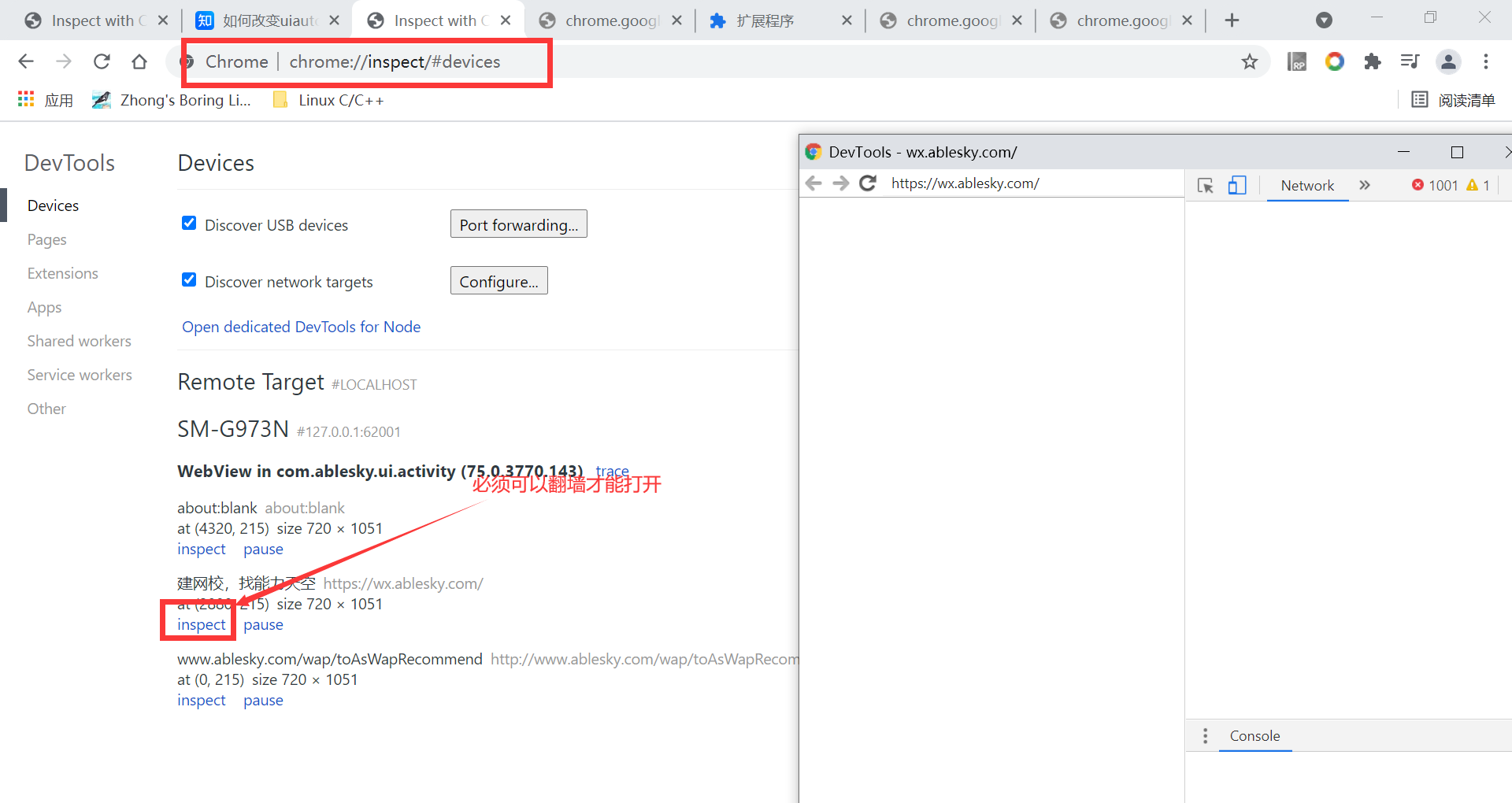
Task: Open dedicated DevTools for Node
Action: [x=301, y=327]
